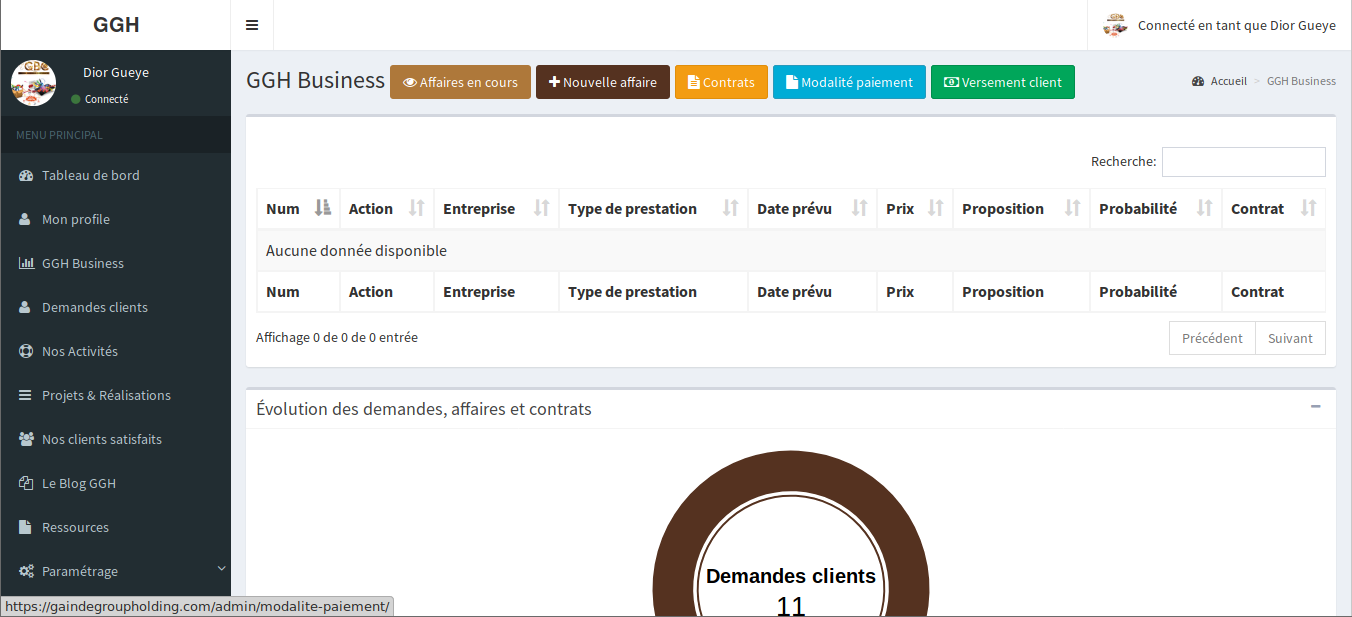Go to Suivant page
Image resolution: width=1352 pixels, height=617 pixels.
1290,338
